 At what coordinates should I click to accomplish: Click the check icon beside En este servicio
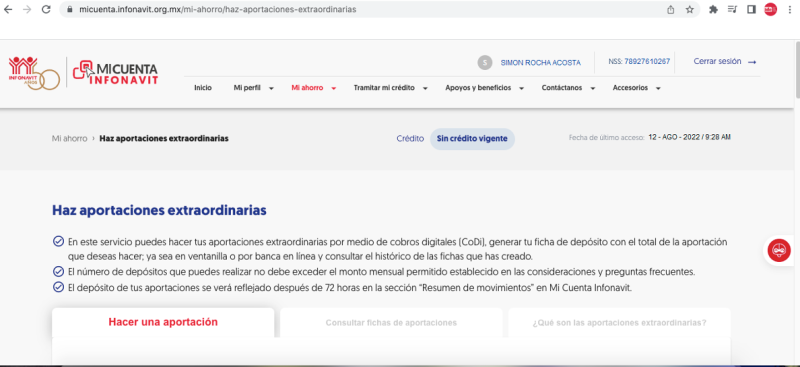point(58,241)
